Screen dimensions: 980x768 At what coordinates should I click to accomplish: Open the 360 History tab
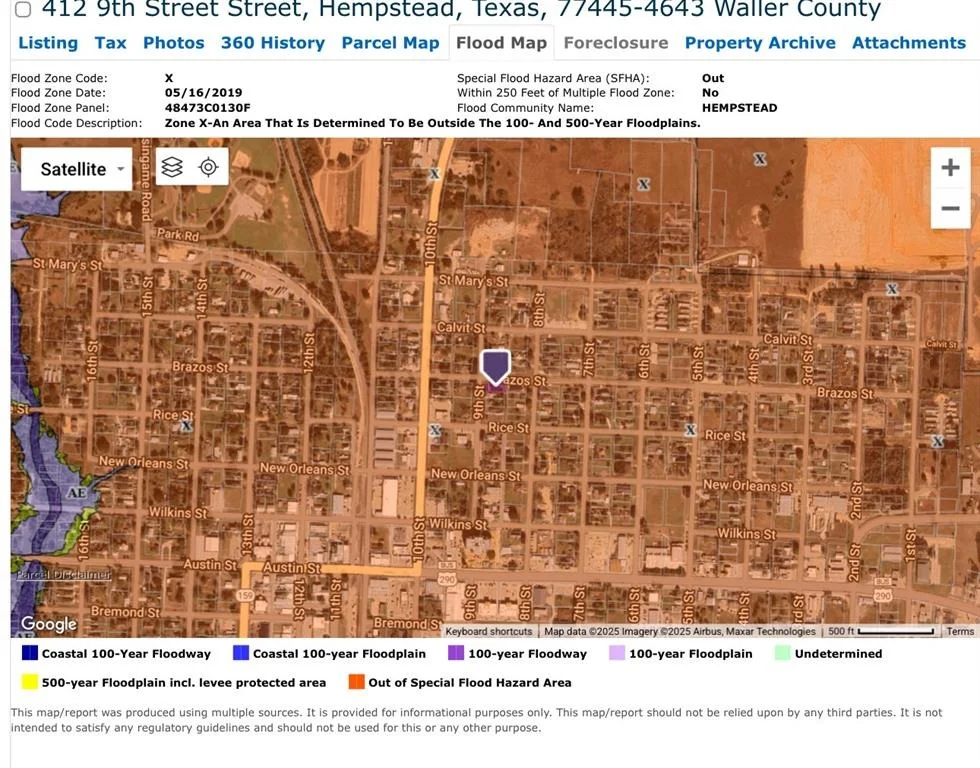pyautogui.click(x=273, y=42)
